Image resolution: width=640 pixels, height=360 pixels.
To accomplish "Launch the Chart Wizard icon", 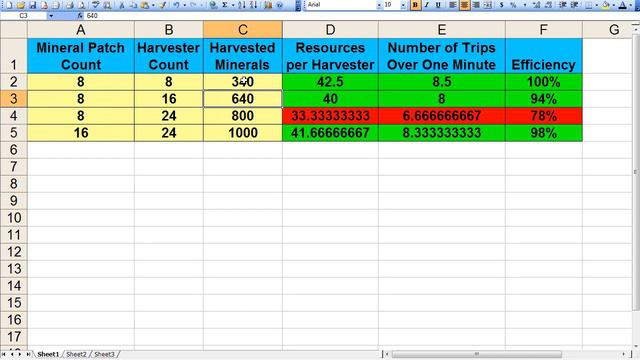I will (x=268, y=5).
